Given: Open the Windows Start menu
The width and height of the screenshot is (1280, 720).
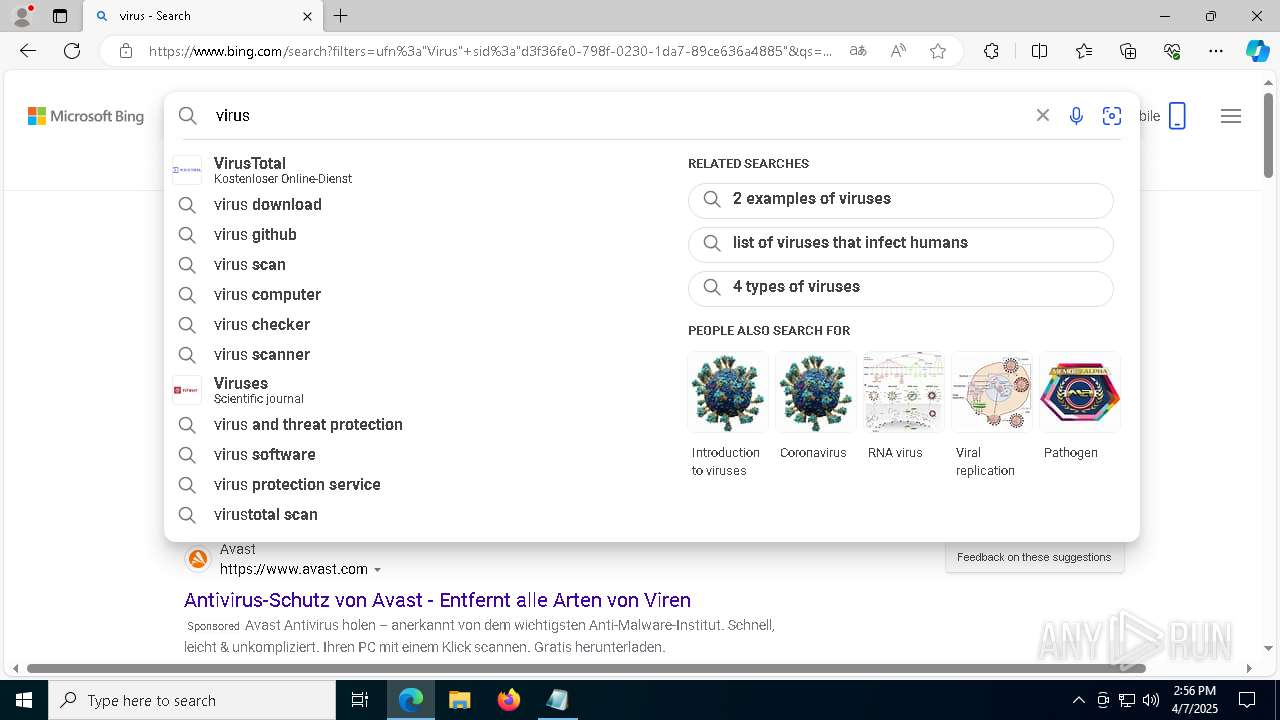Looking at the screenshot, I should click(23, 700).
